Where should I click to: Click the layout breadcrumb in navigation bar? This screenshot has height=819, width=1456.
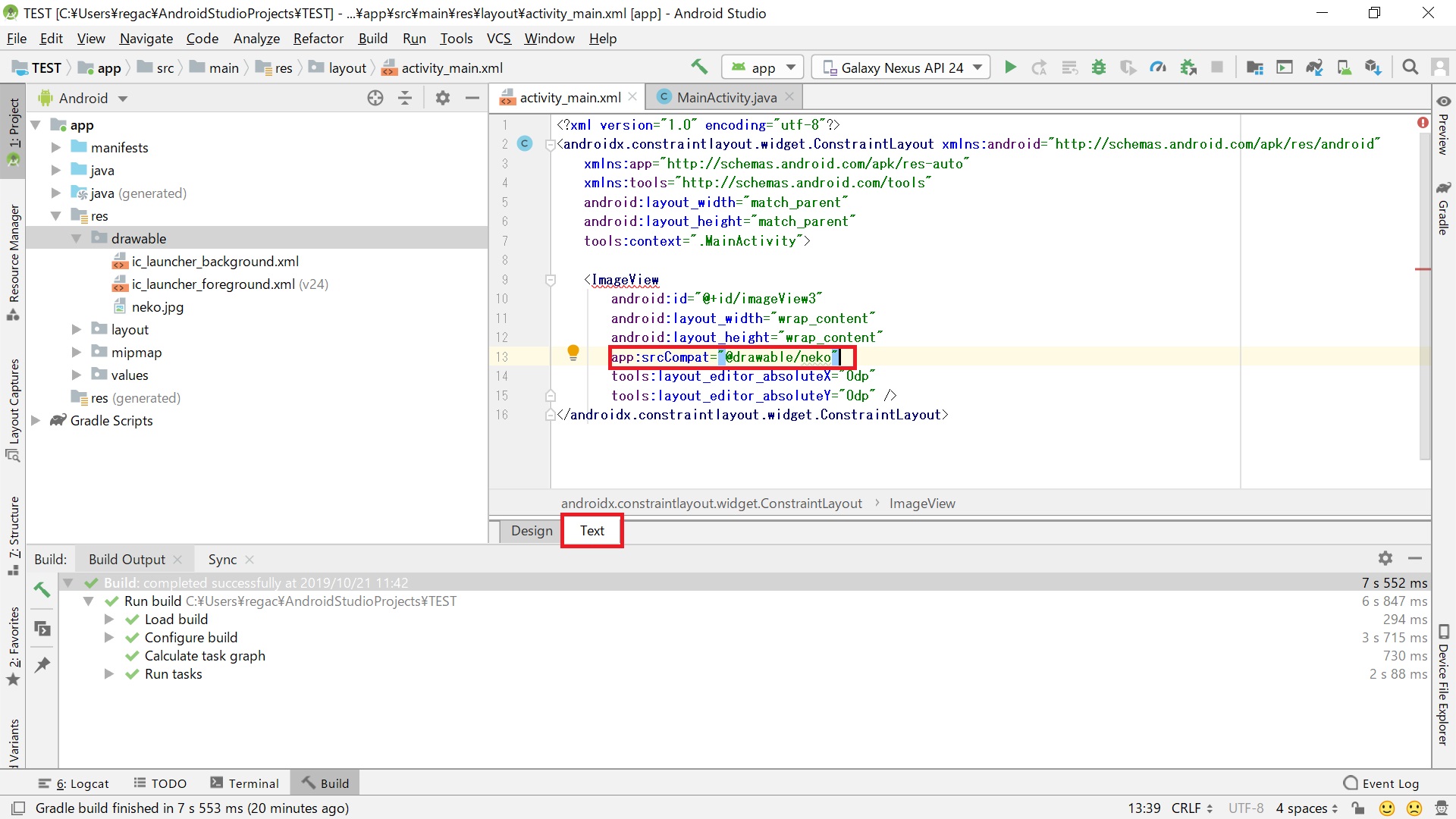[x=338, y=67]
